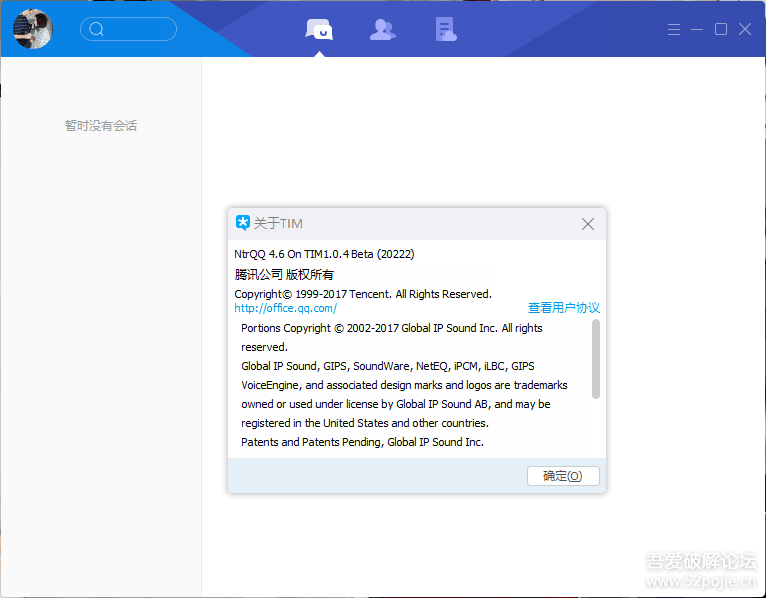Click the 腾讯公司 版权所有 text
The height and width of the screenshot is (598, 766).
pos(284,275)
